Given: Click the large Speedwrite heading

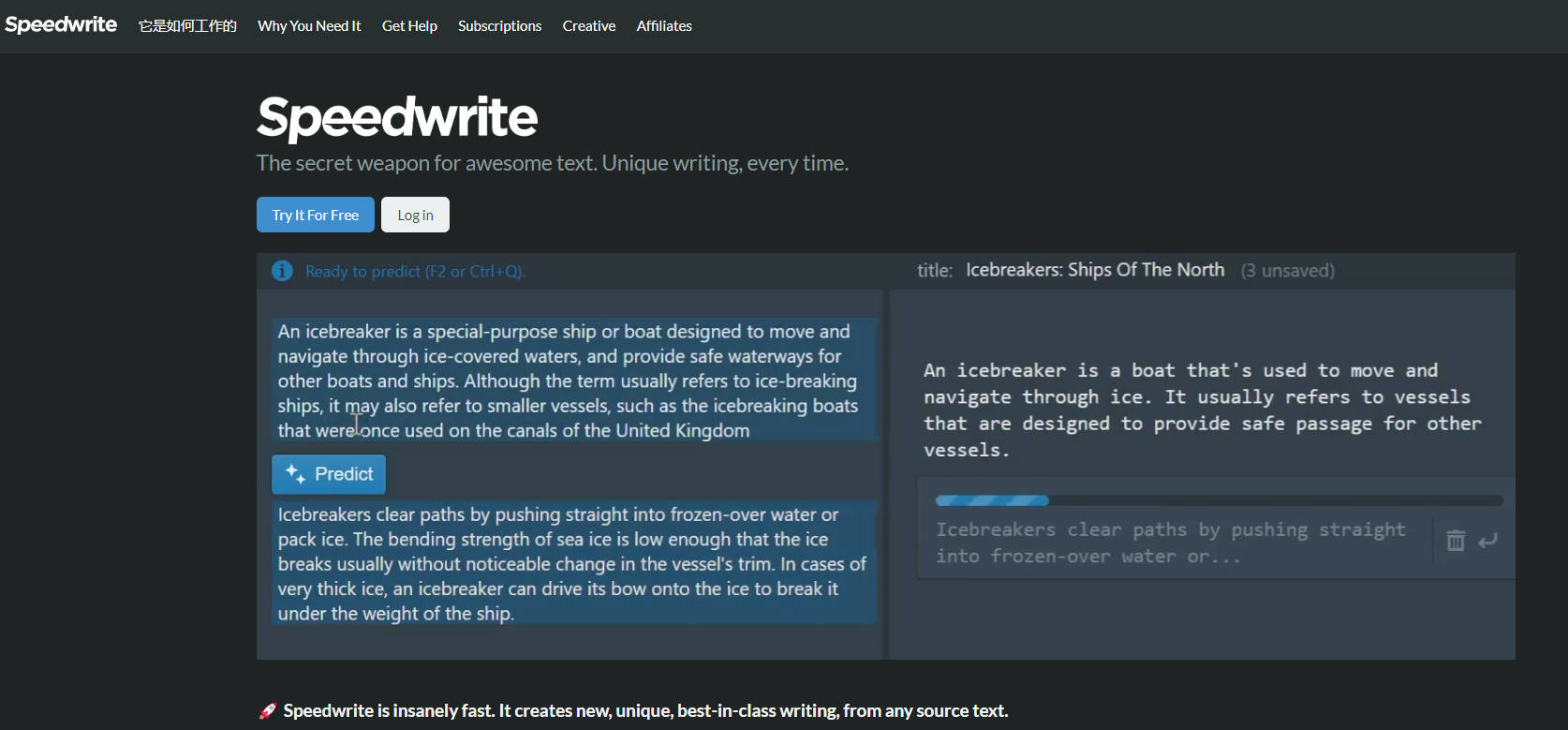Looking at the screenshot, I should [397, 117].
